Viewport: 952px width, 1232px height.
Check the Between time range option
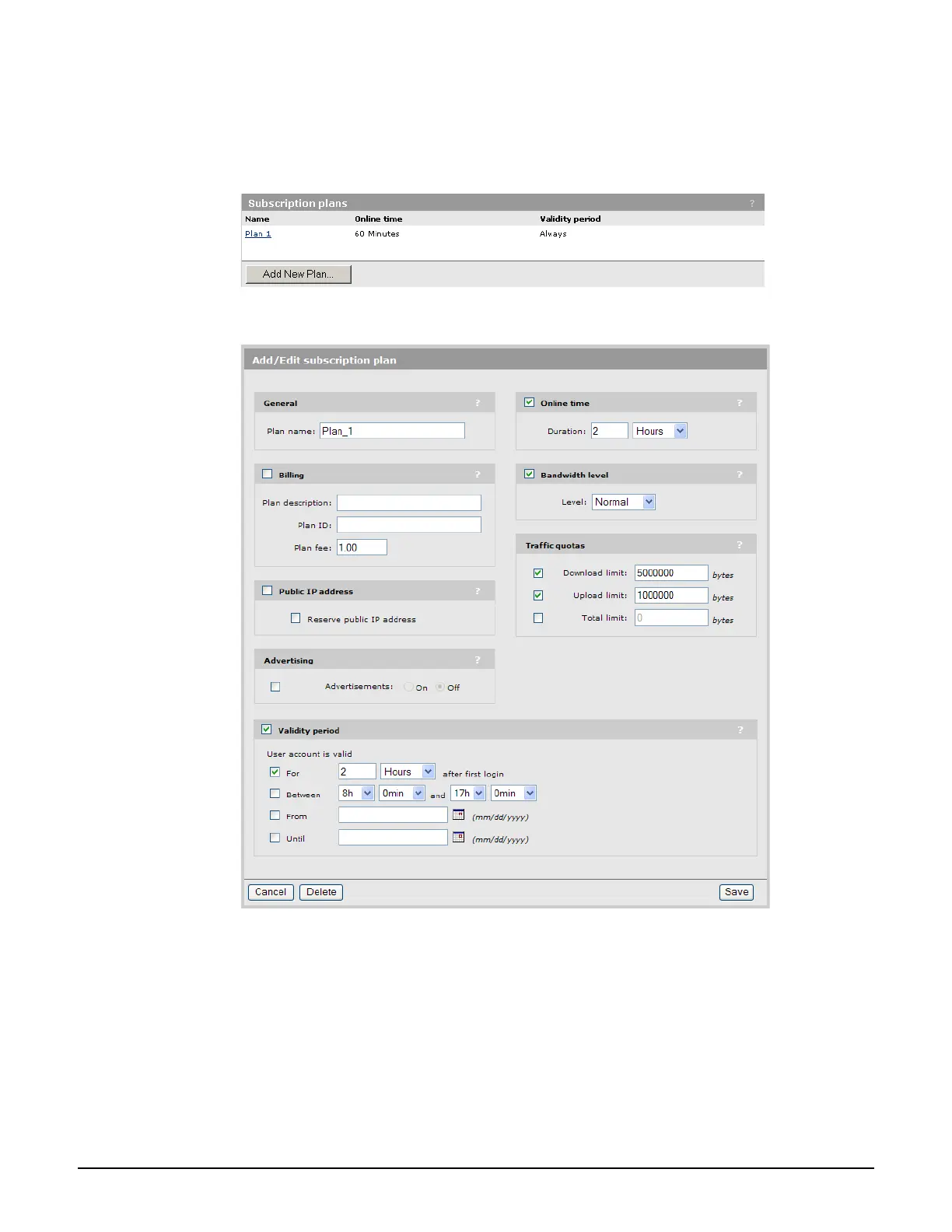pos(275,793)
